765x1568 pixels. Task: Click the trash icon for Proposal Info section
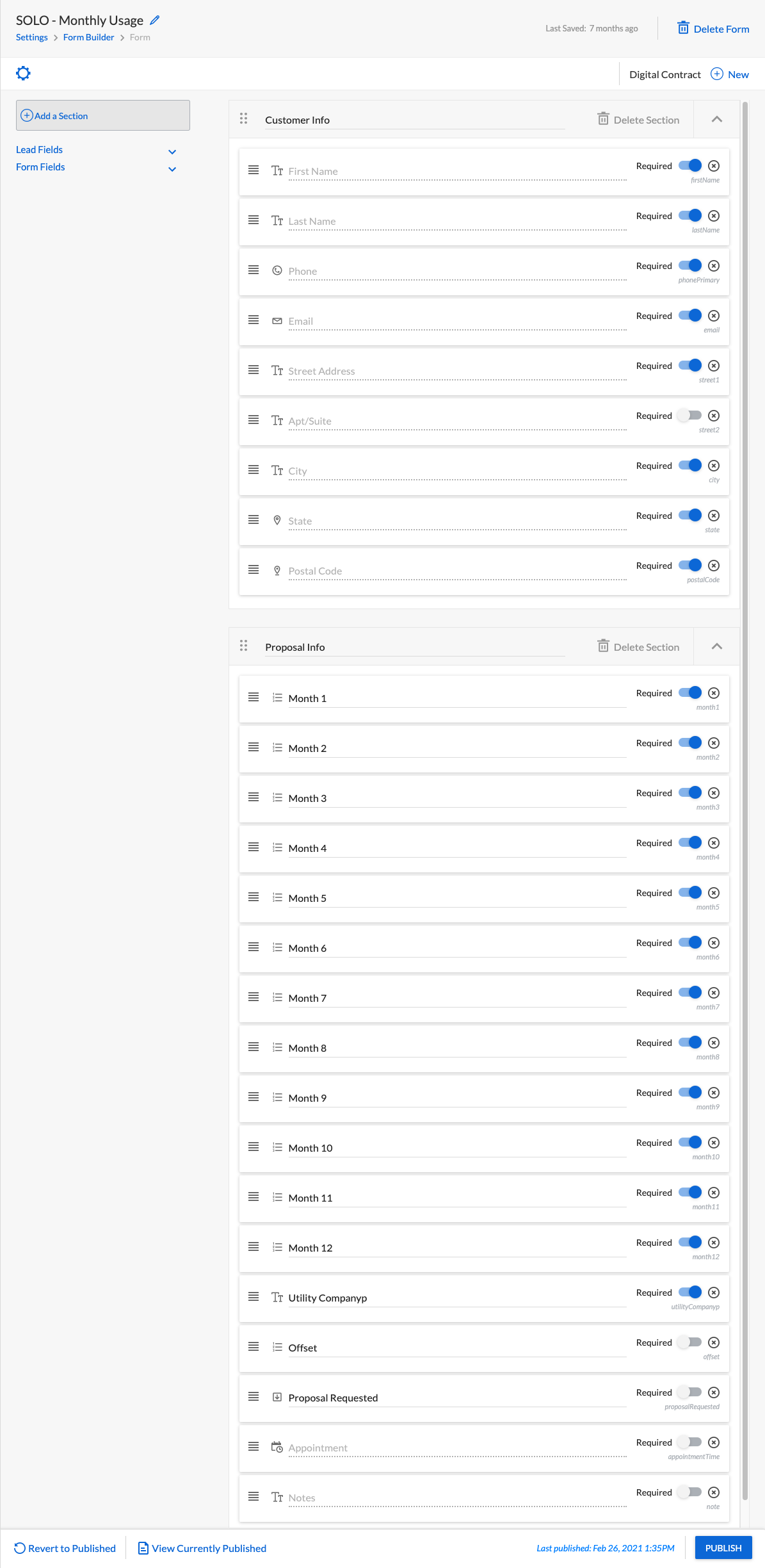[x=603, y=646]
